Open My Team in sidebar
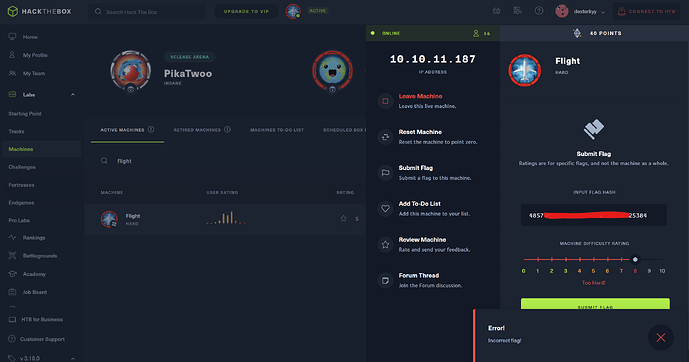This screenshot has width=689, height=362. [x=34, y=73]
